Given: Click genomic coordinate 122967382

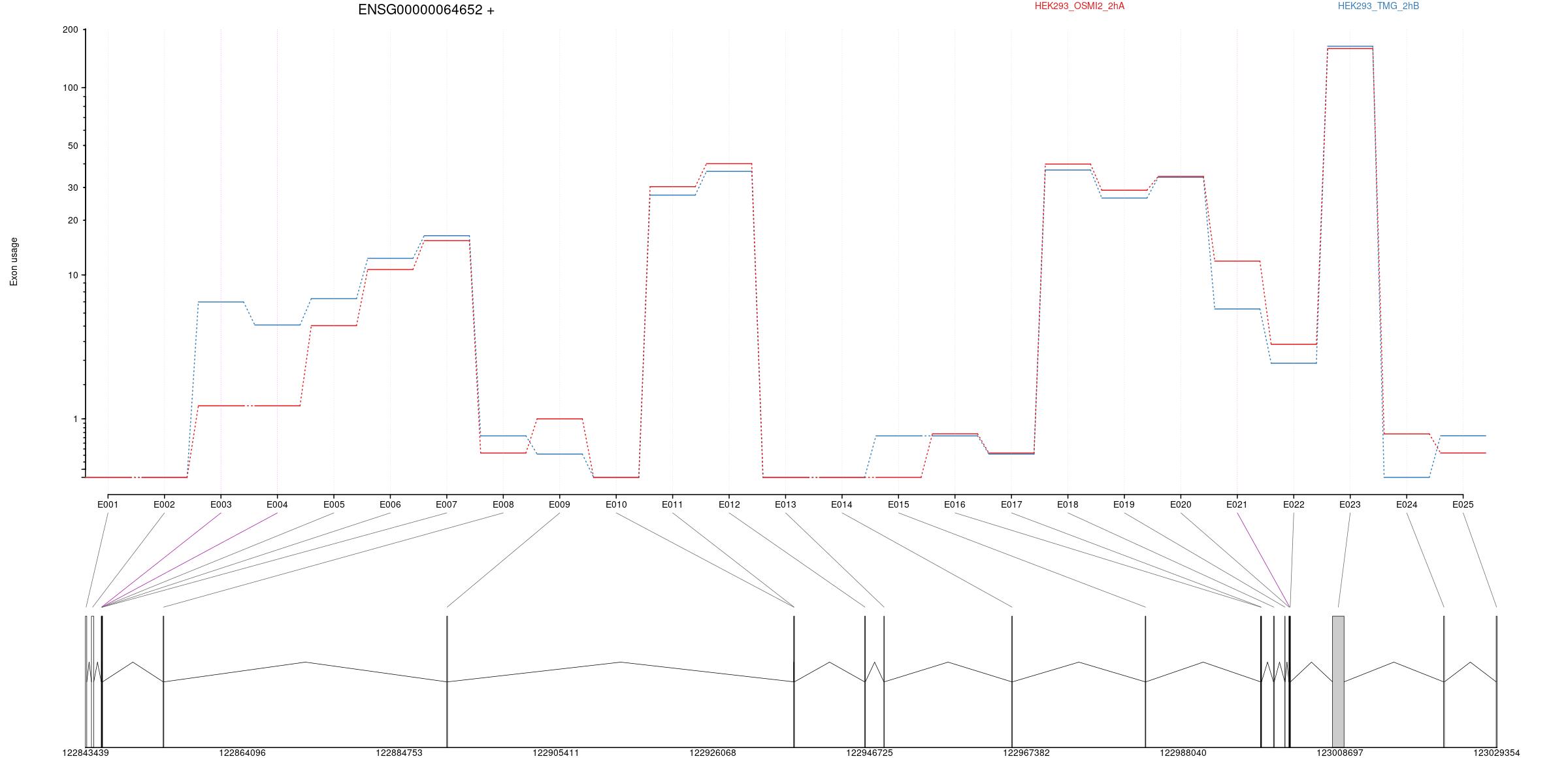Looking at the screenshot, I should click(1026, 753).
